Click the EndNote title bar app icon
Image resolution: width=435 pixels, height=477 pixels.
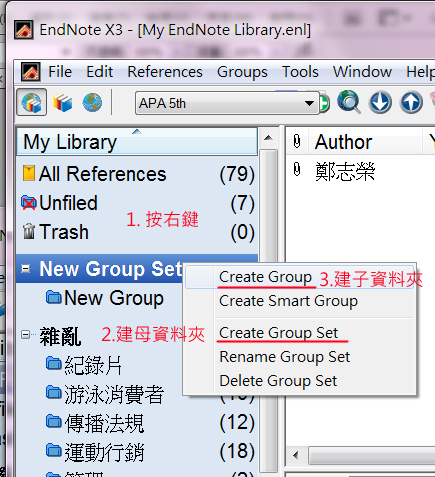point(23,30)
